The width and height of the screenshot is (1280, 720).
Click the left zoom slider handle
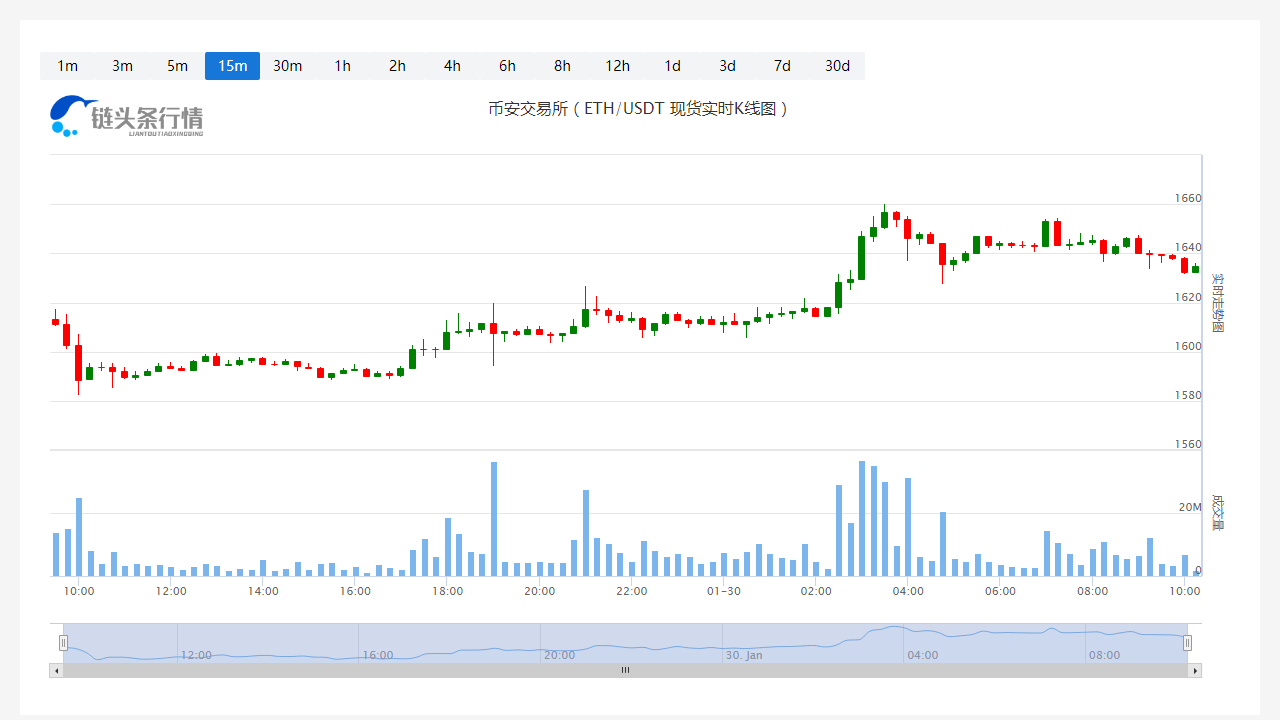coord(63,643)
